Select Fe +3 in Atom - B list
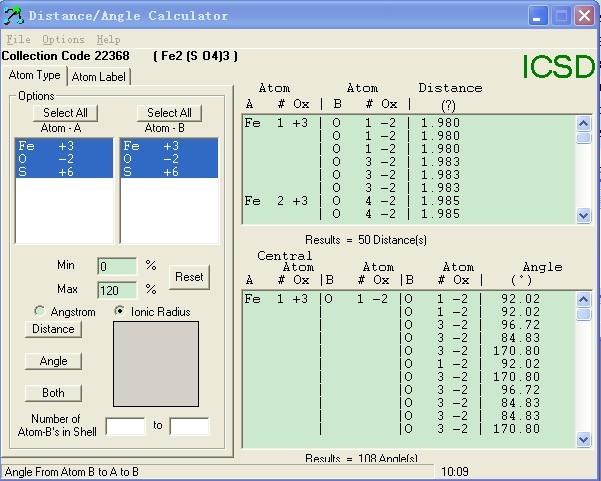 pos(169,146)
